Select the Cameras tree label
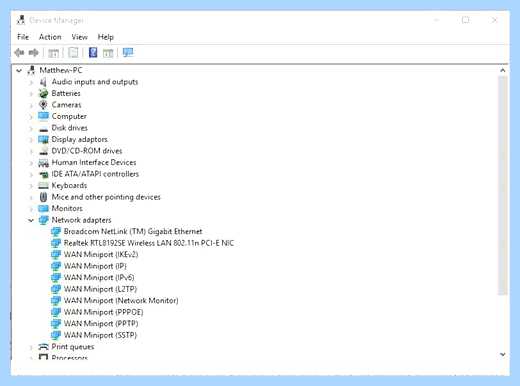The width and height of the screenshot is (520, 386). click(66, 105)
